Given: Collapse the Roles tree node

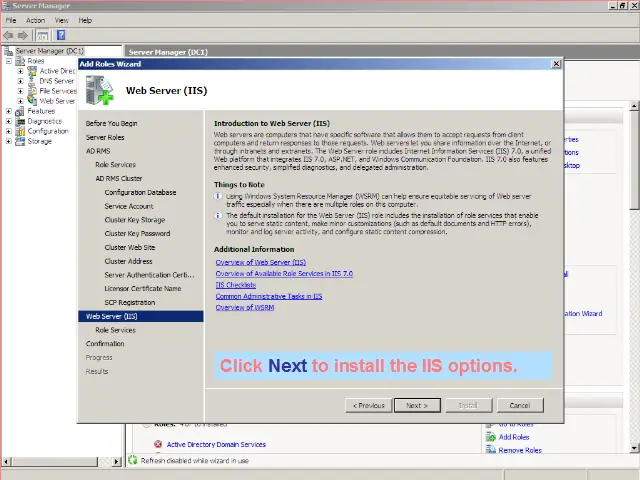Looking at the screenshot, I should pyautogui.click(x=9, y=61).
